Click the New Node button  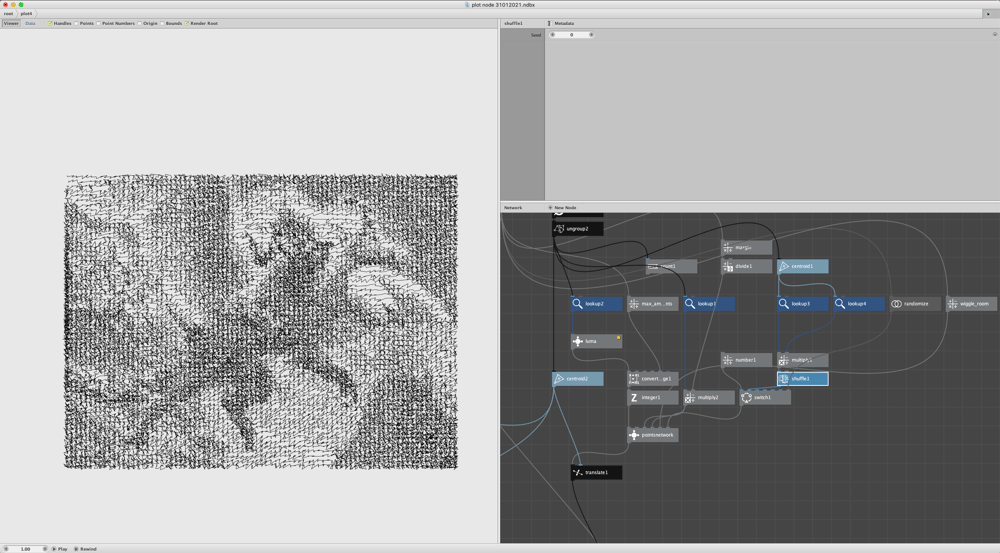562,208
